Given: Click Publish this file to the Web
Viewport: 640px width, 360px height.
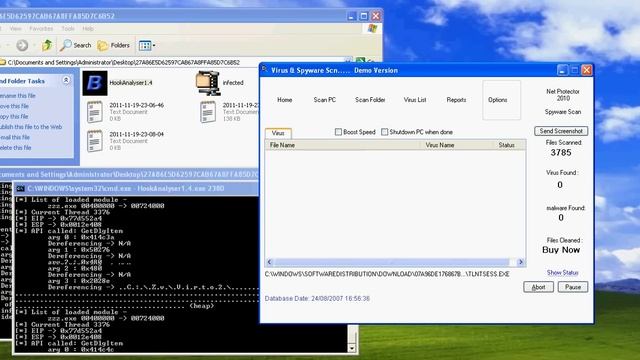Looking at the screenshot, I should pos(31,127).
